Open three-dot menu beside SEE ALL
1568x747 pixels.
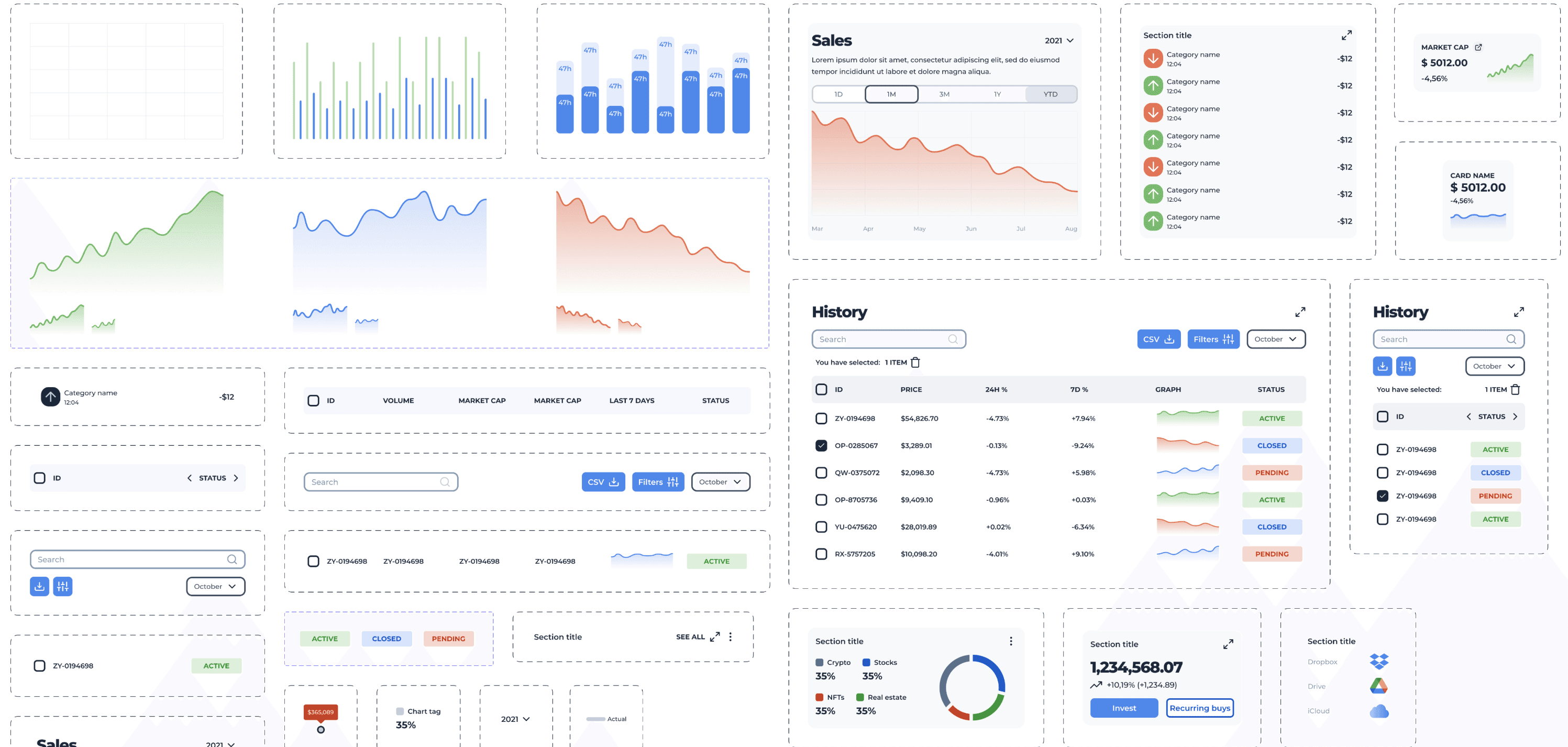731,637
